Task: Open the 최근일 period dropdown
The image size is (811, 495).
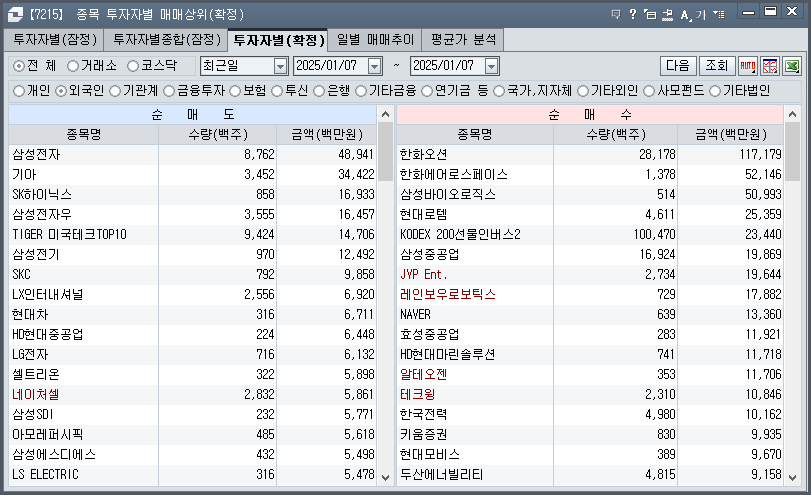Action: [x=280, y=66]
